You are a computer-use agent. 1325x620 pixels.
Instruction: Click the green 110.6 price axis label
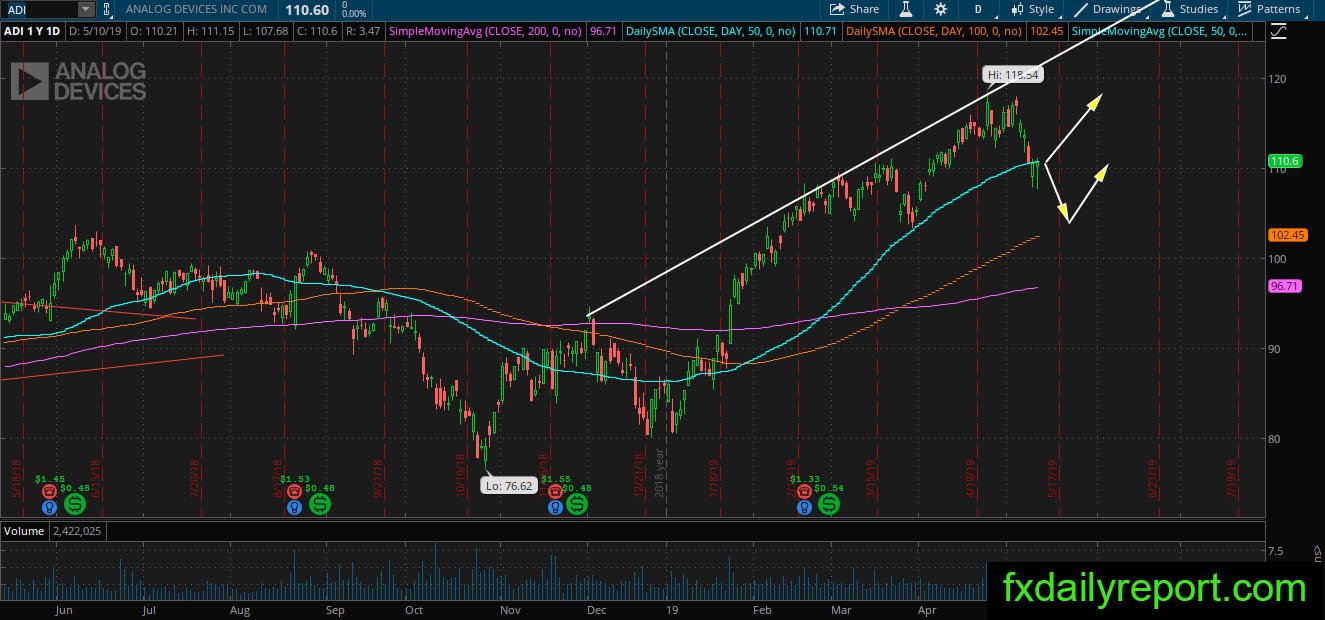(x=1284, y=161)
